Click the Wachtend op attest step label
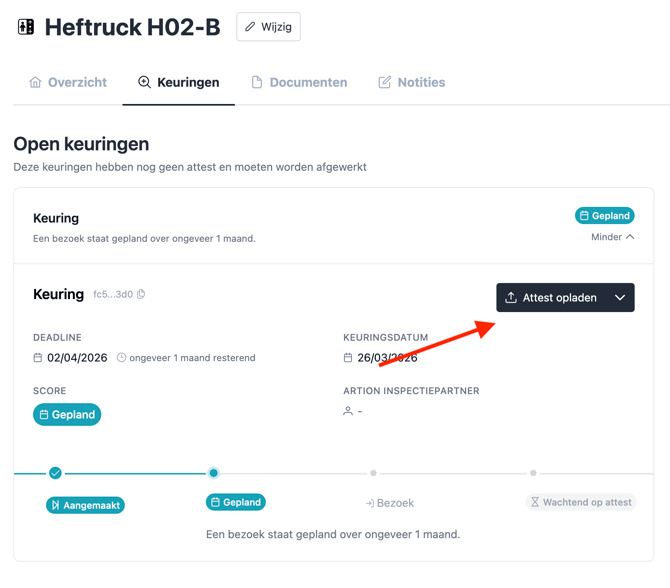 [581, 502]
